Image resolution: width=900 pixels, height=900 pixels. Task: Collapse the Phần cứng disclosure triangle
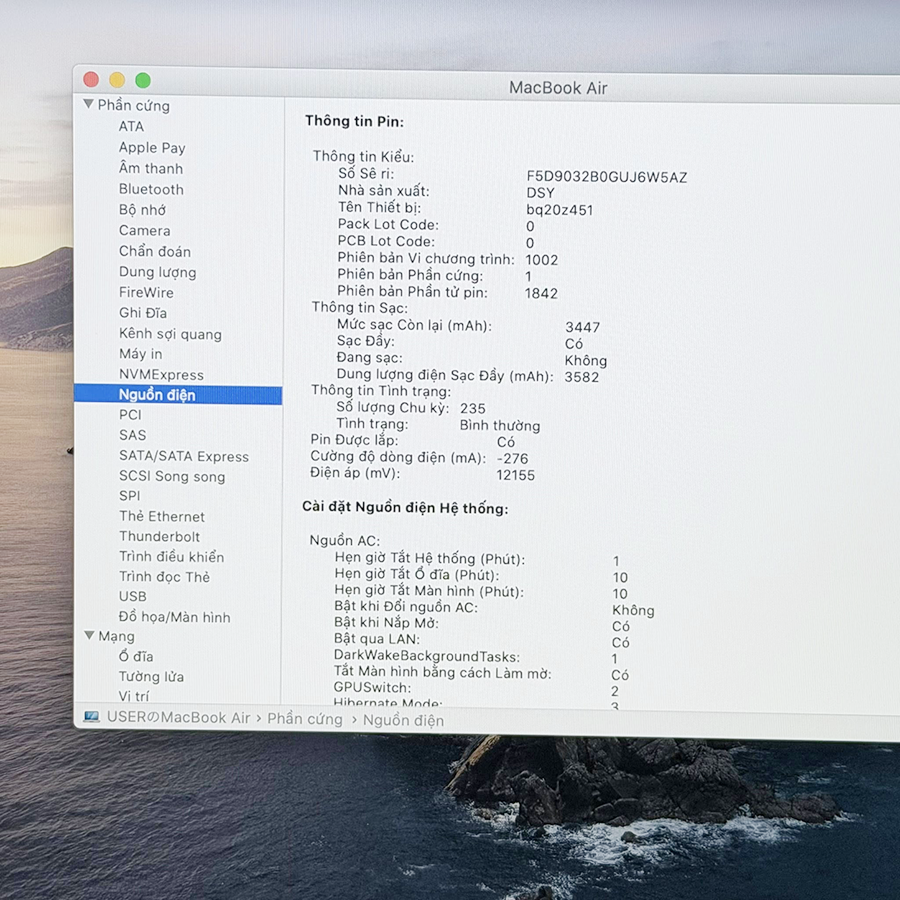coord(89,105)
